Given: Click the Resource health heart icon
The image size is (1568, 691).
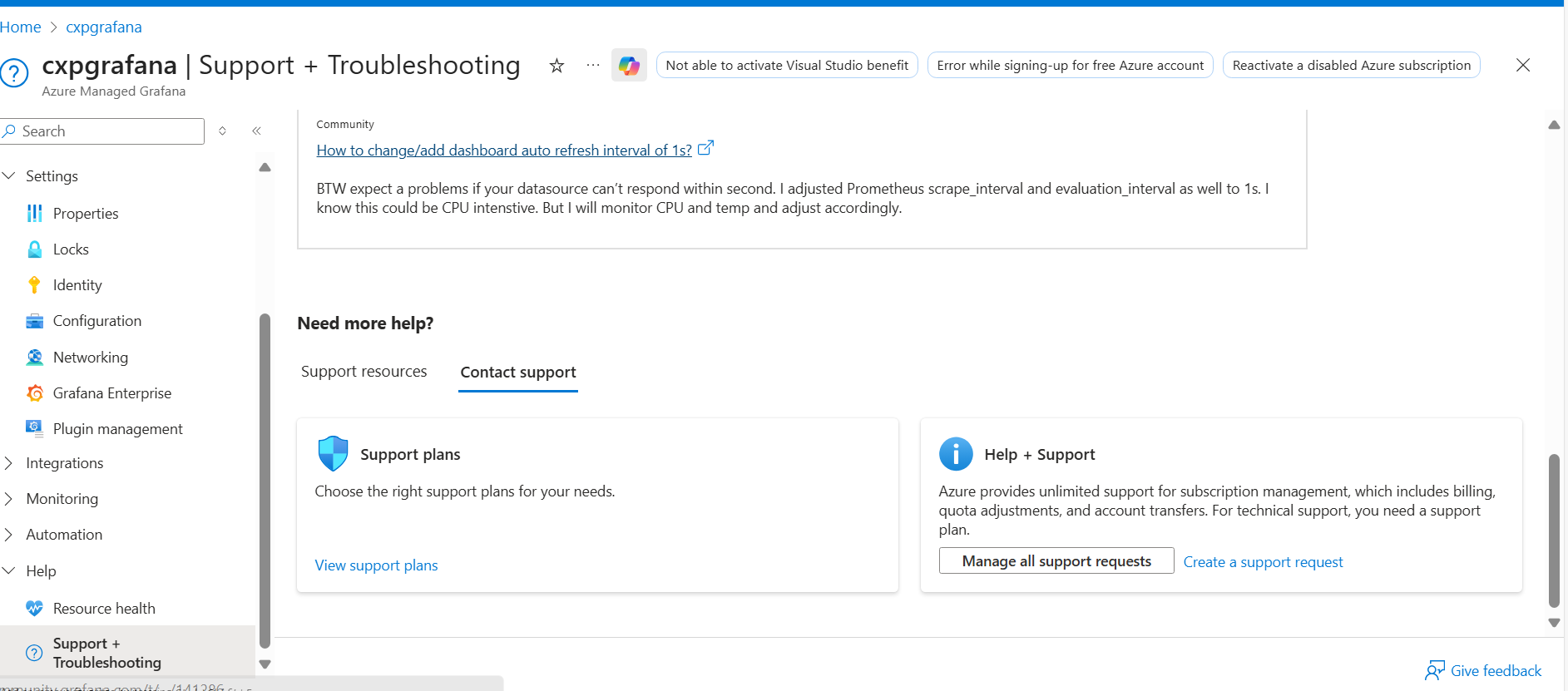Looking at the screenshot, I should (x=34, y=609).
